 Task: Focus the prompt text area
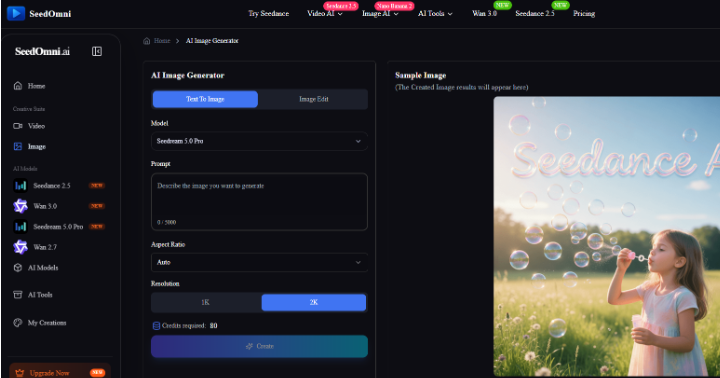[x=259, y=202]
